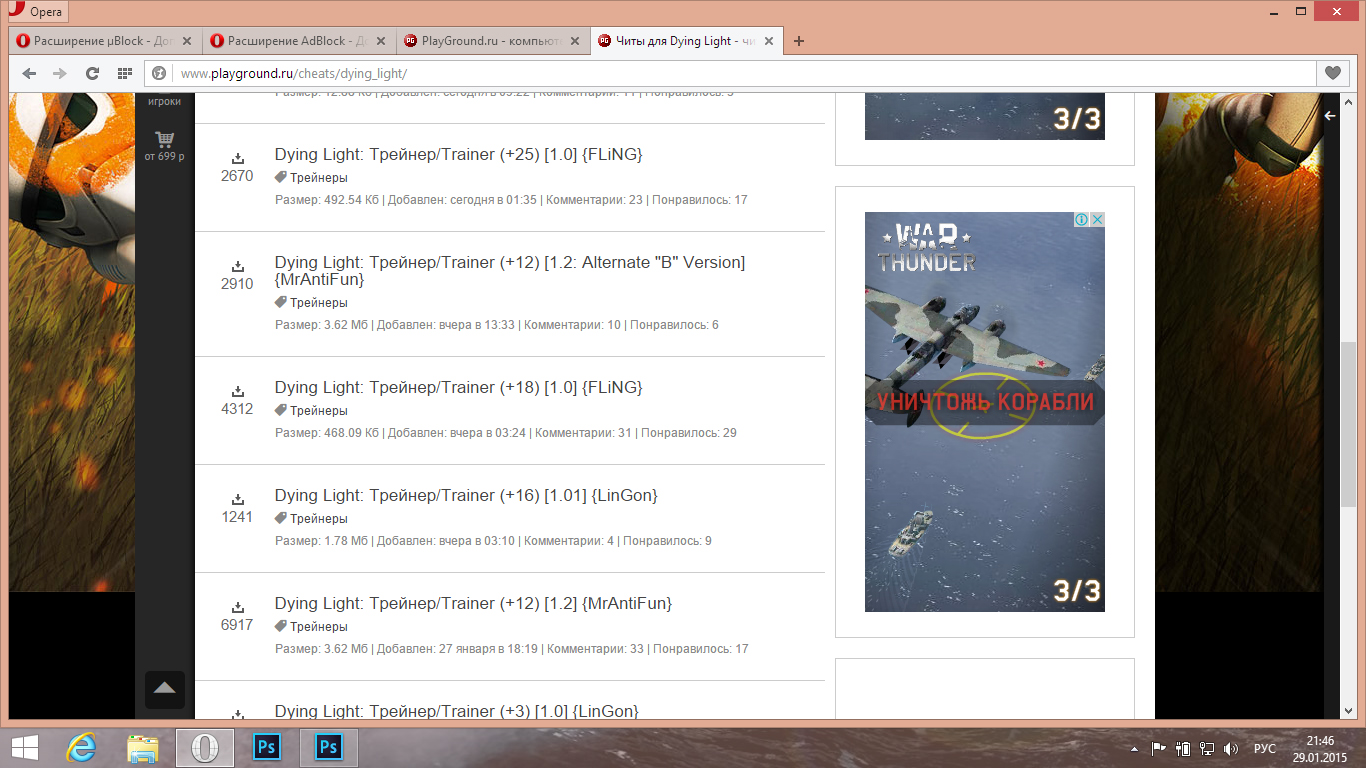
Task: Show hidden tray icons arrow
Action: 1134,748
